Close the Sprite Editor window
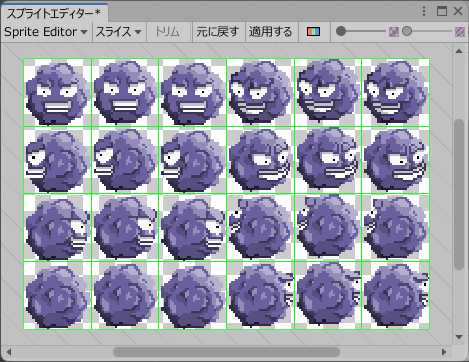 tap(458, 11)
